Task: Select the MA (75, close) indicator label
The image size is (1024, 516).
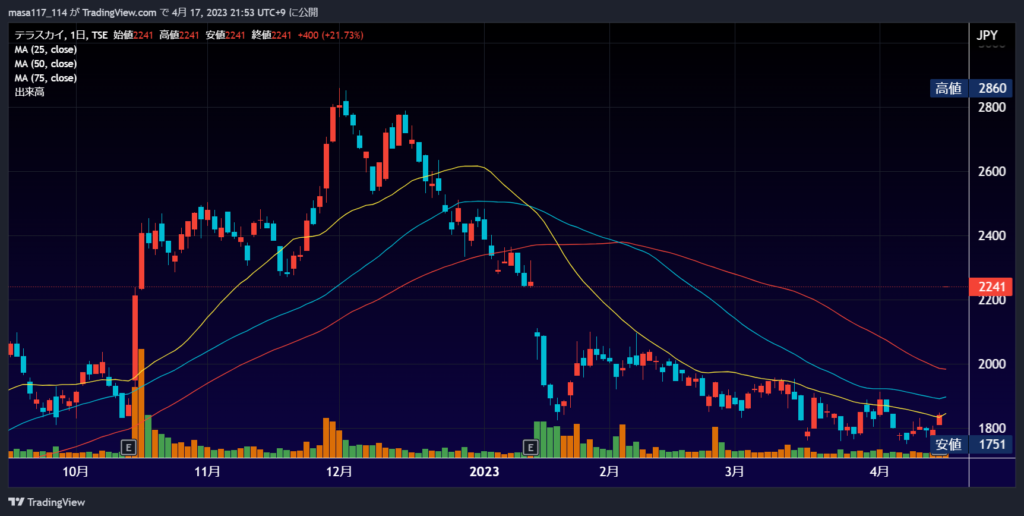Action: pyautogui.click(x=46, y=78)
